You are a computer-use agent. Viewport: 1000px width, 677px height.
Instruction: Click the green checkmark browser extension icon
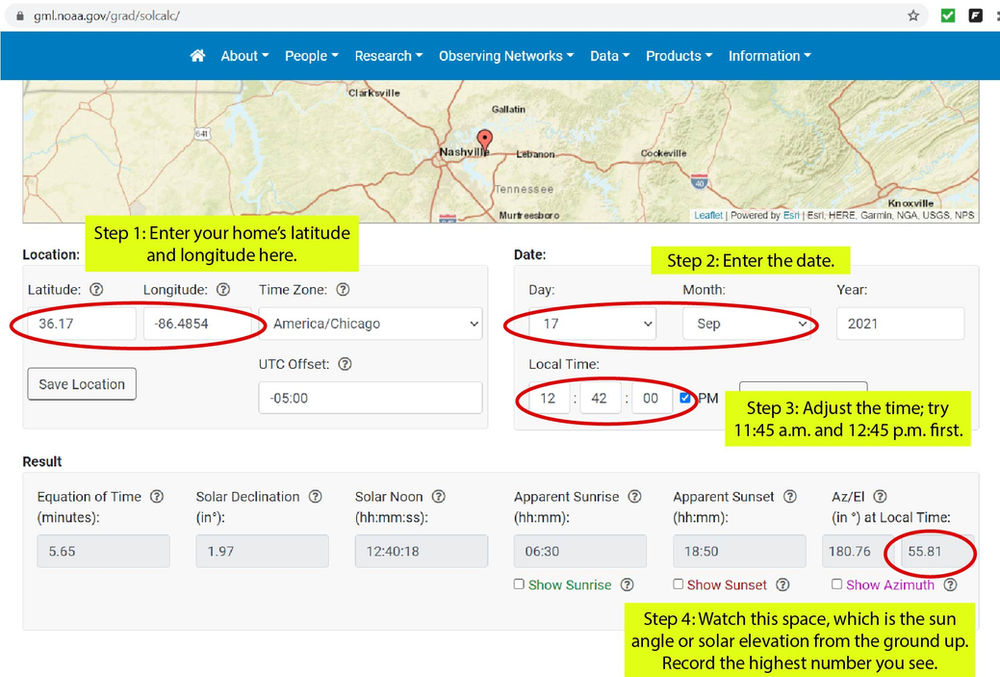pyautogui.click(x=948, y=15)
